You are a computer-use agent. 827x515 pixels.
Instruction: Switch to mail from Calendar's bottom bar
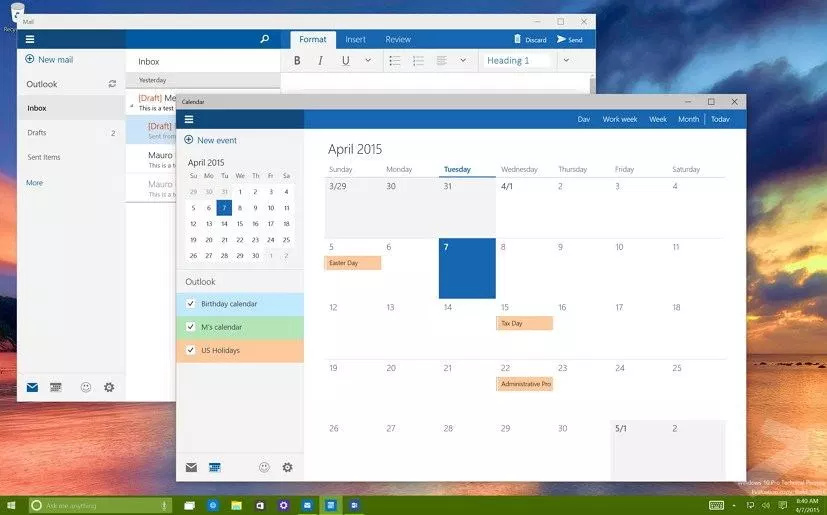tap(191, 468)
